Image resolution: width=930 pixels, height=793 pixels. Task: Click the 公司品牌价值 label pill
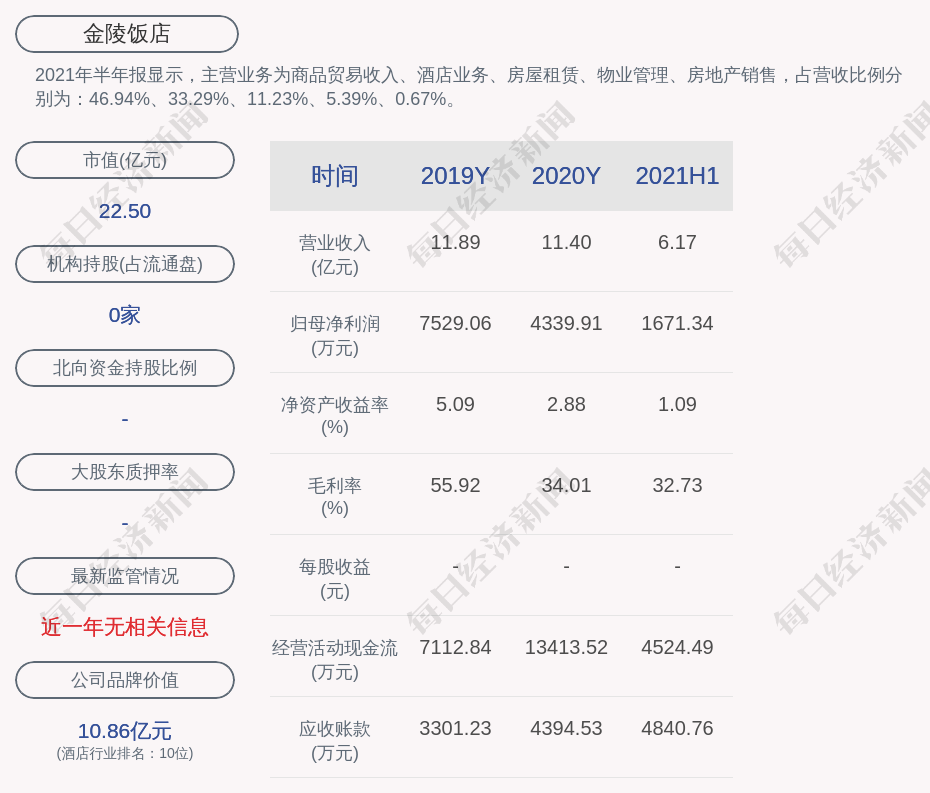[x=125, y=680]
